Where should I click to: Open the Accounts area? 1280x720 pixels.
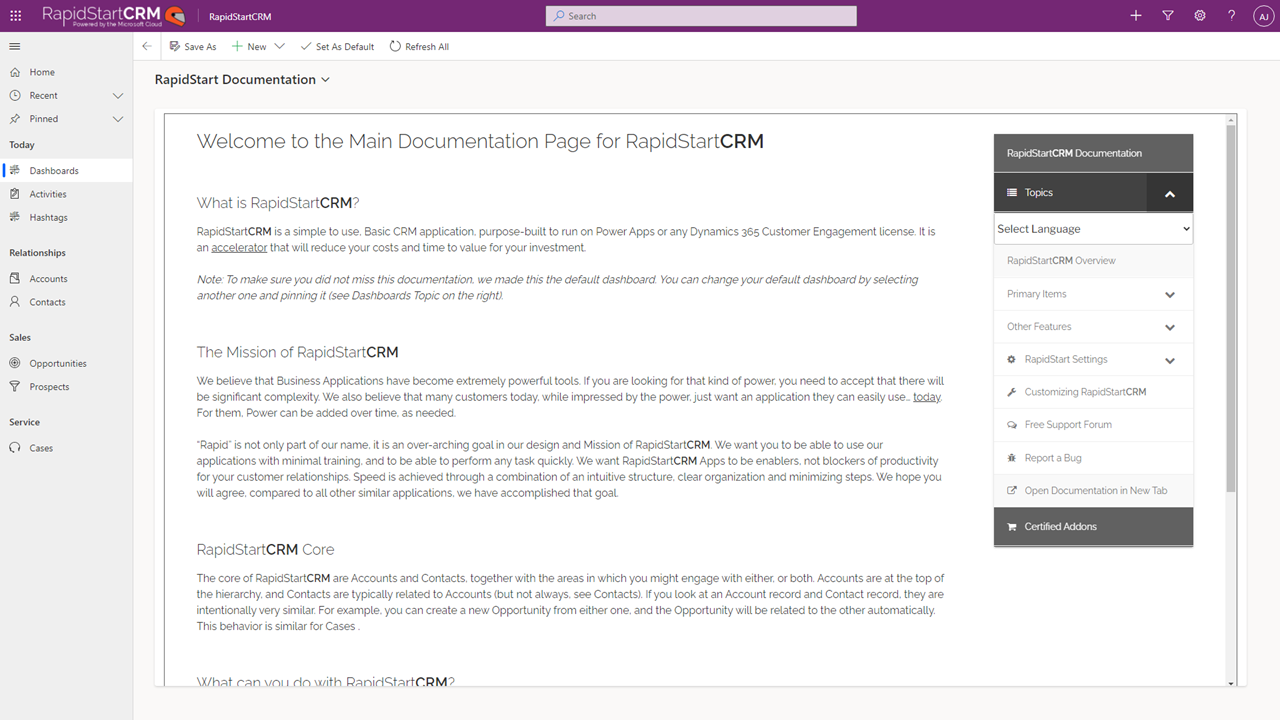tap(49, 278)
